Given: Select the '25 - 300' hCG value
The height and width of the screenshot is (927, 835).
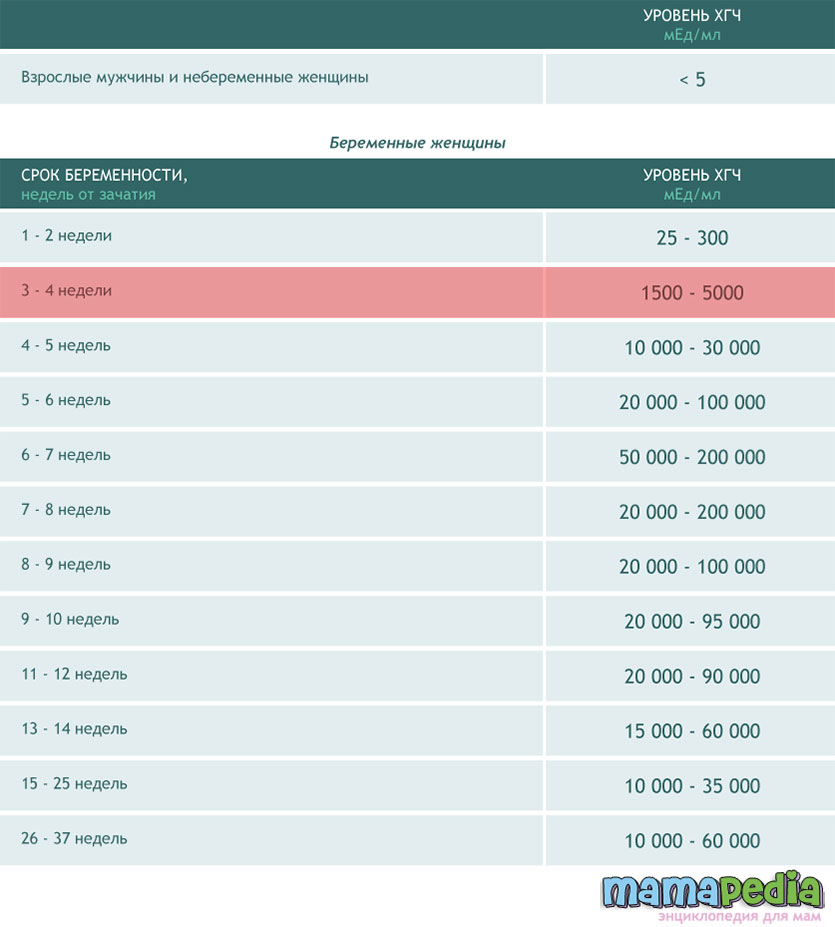Looking at the screenshot, I should click(x=692, y=238).
